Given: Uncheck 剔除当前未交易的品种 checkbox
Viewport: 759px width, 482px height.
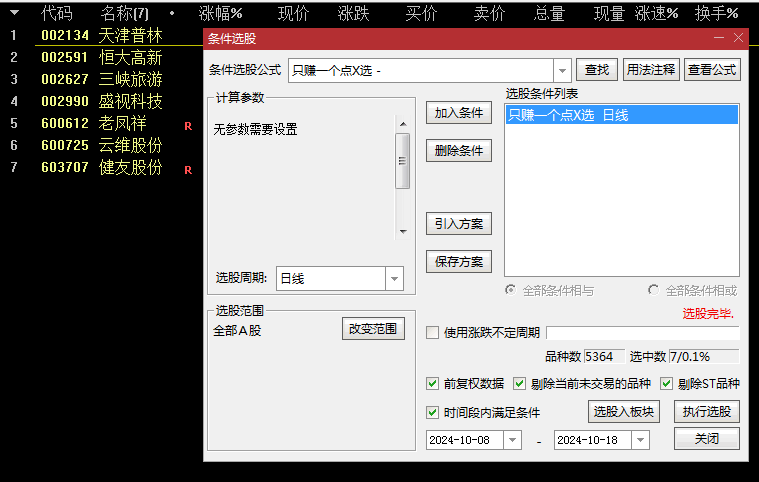Looking at the screenshot, I should (x=519, y=384).
